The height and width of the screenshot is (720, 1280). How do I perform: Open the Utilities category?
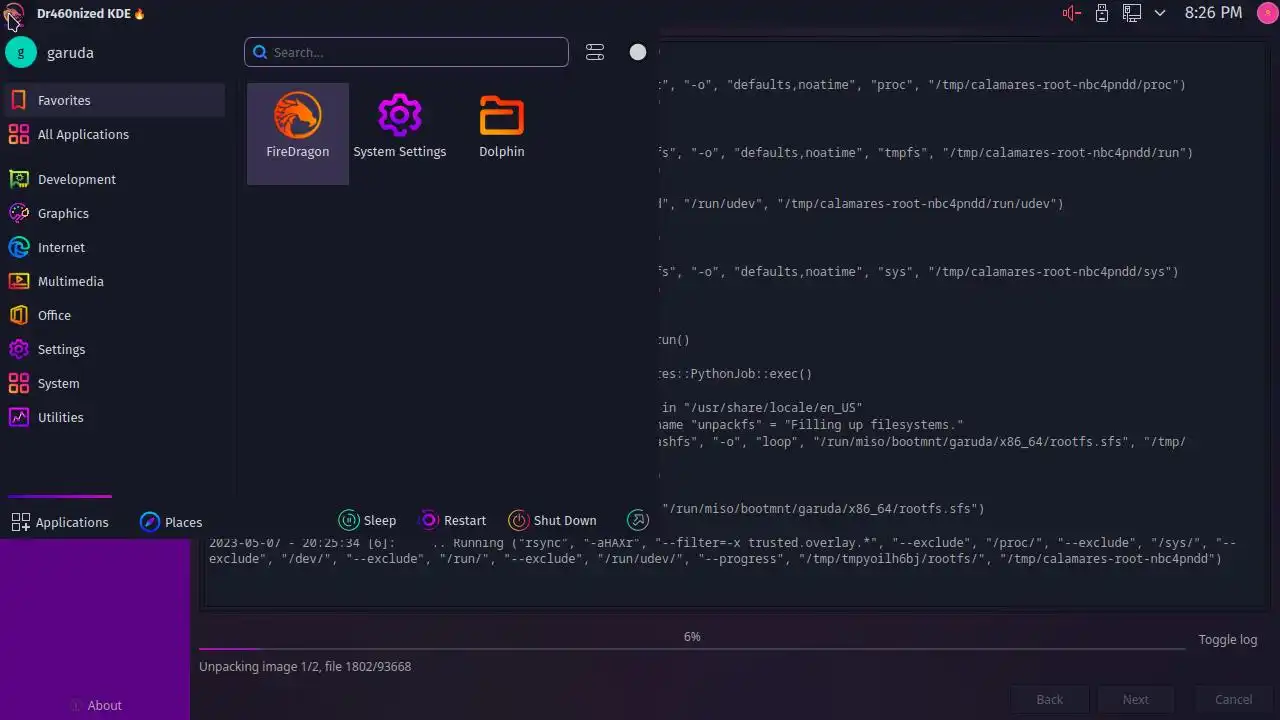point(115,417)
